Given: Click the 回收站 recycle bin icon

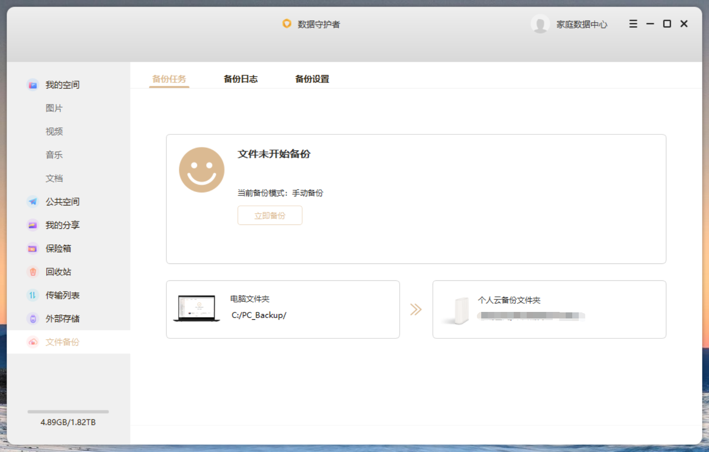Looking at the screenshot, I should (x=33, y=272).
